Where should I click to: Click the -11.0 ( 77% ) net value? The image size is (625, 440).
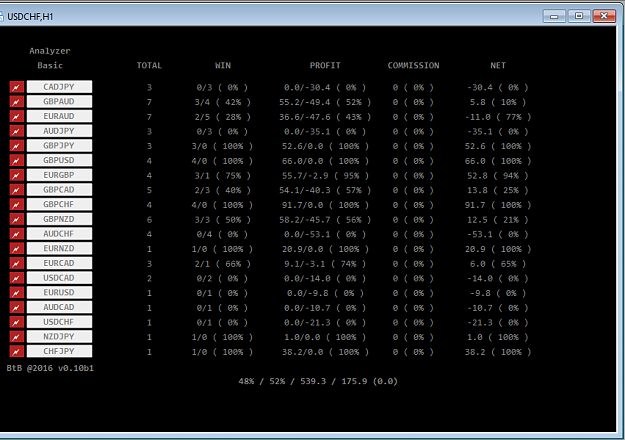(498, 117)
